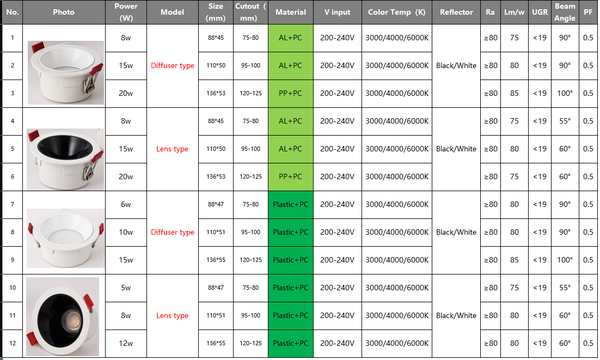Click the "UGR" column header
The height and width of the screenshot is (360, 600).
tap(540, 12)
